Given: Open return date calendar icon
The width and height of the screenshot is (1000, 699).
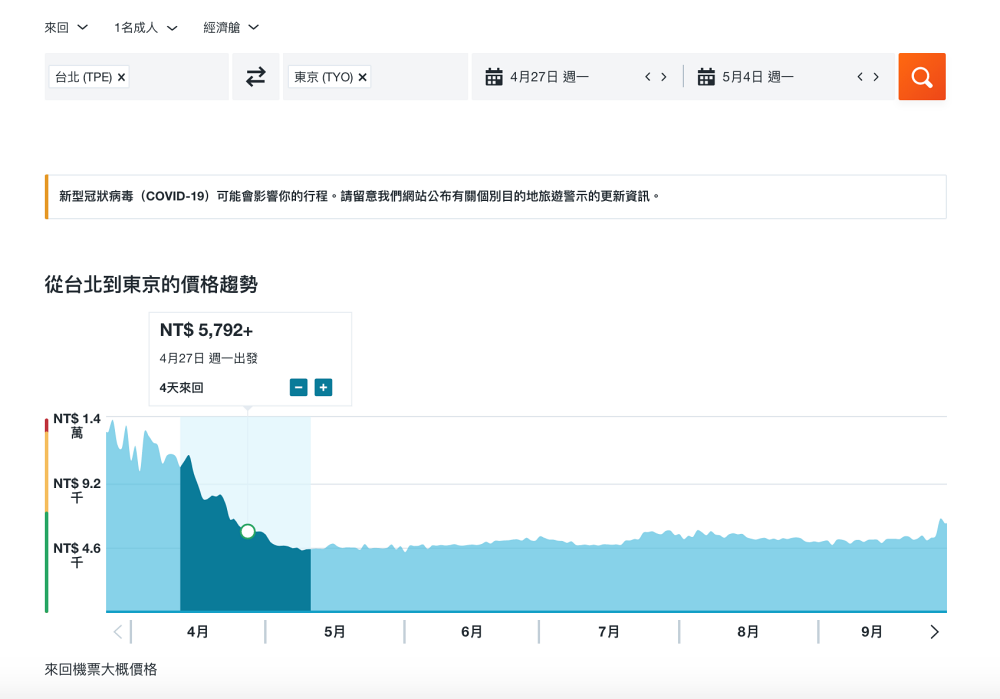Looking at the screenshot, I should (x=706, y=77).
